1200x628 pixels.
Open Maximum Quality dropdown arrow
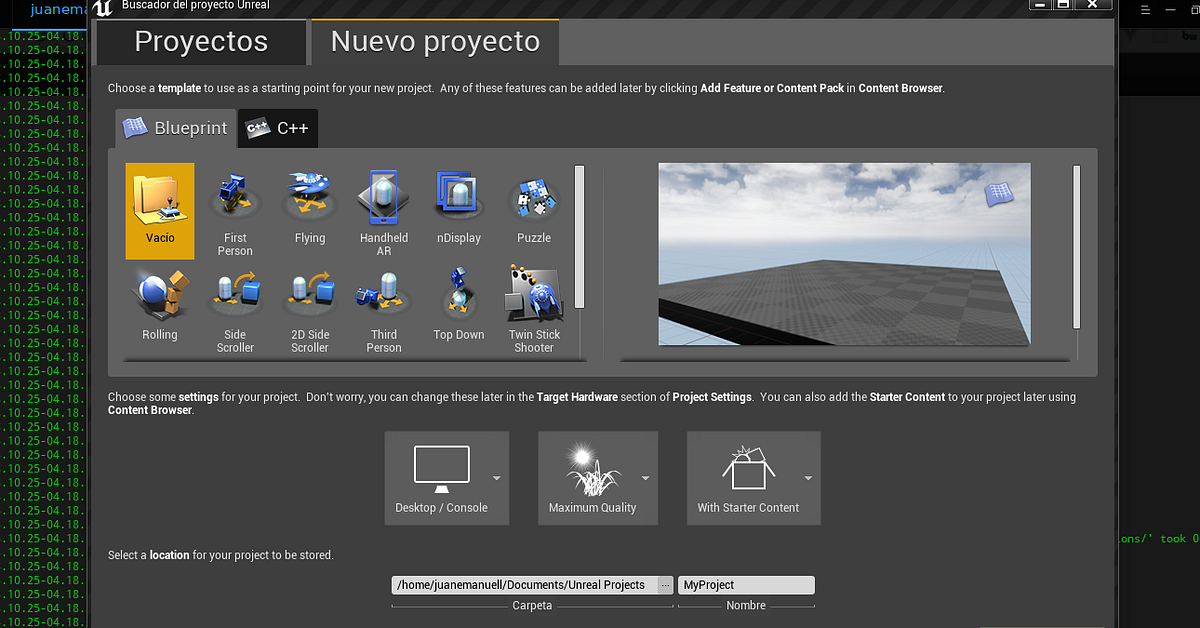(646, 478)
